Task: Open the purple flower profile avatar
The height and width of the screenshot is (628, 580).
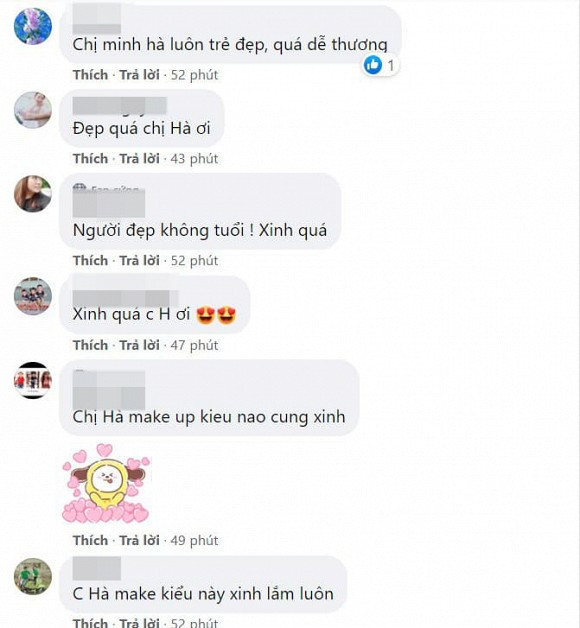Action: [x=33, y=26]
